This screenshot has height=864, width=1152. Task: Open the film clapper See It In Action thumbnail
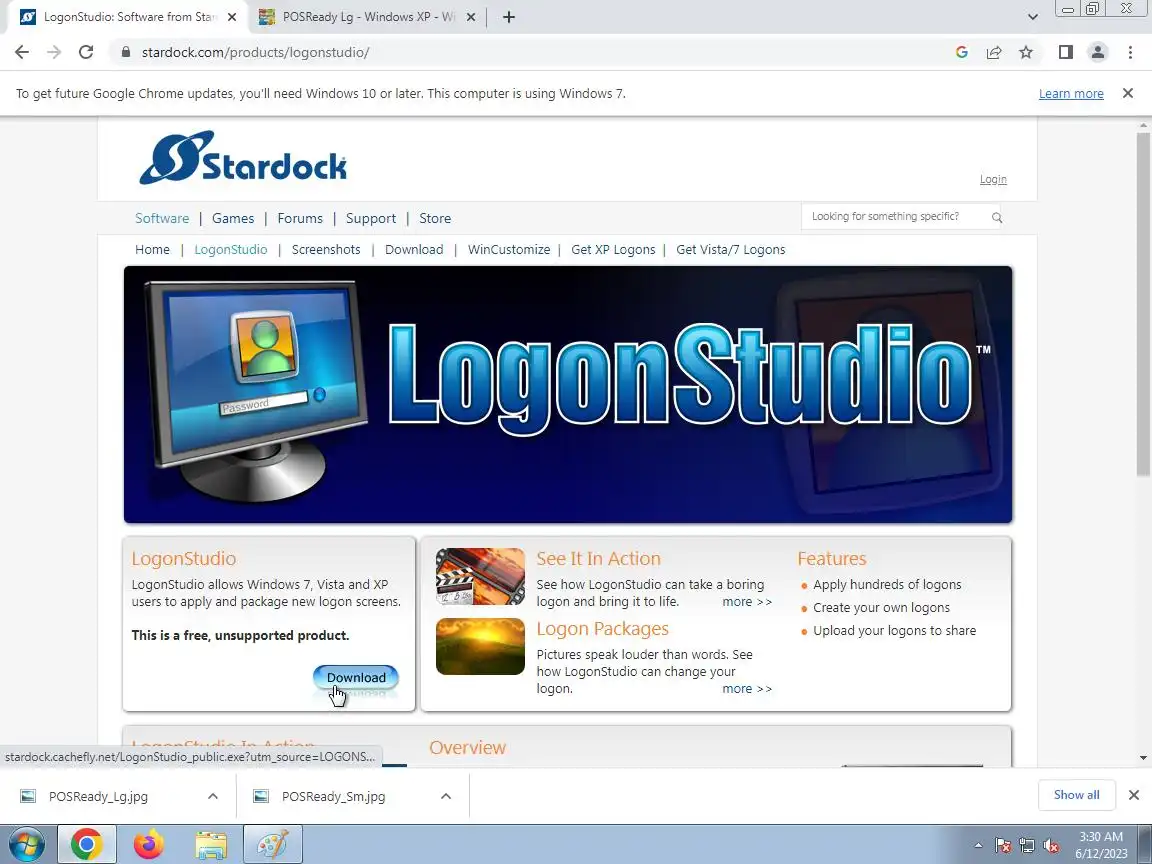coord(480,577)
